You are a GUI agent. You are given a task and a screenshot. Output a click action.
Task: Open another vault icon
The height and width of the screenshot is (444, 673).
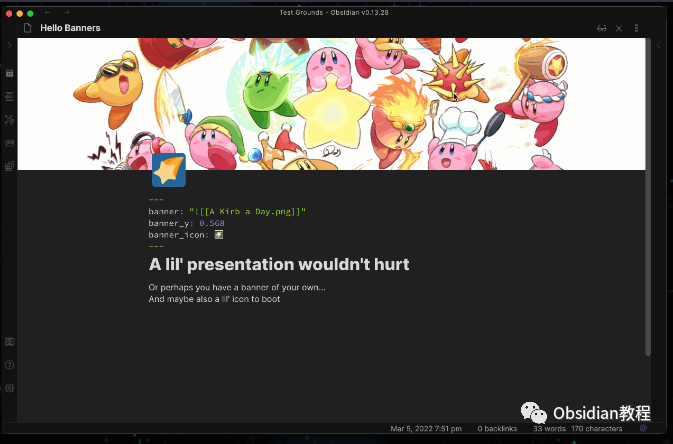pos(9,342)
